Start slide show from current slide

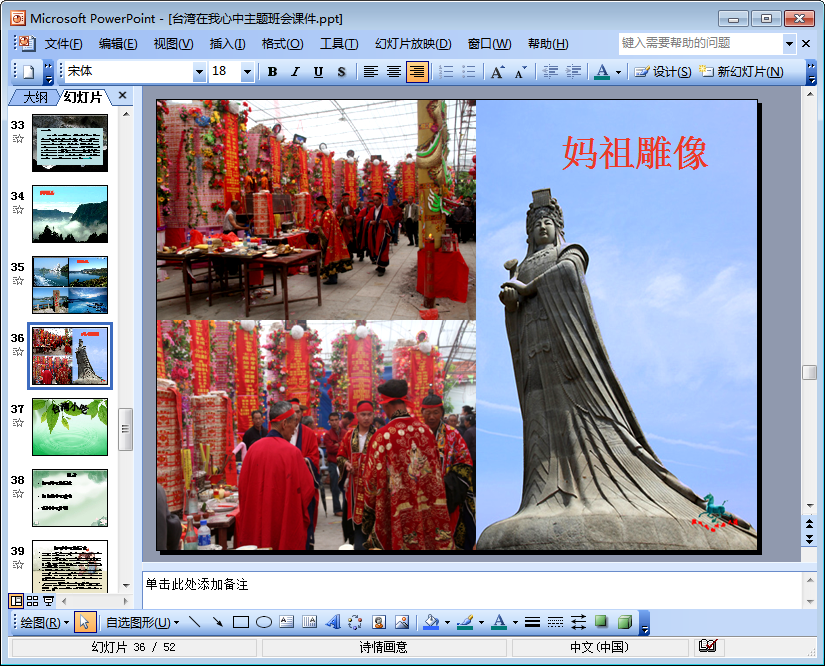coord(48,601)
